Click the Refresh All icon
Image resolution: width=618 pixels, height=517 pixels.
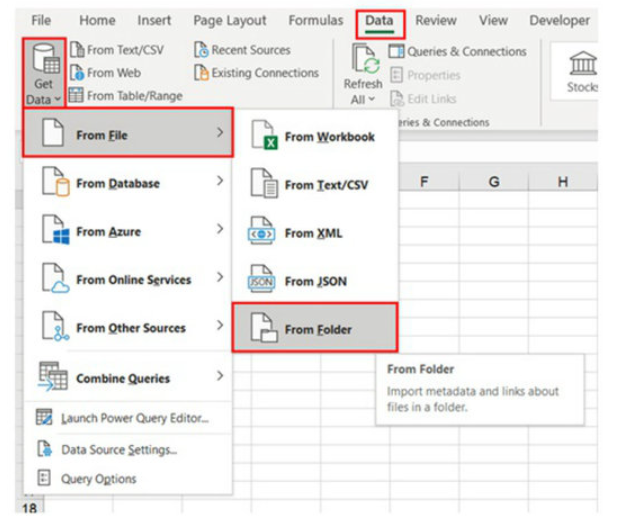pyautogui.click(x=366, y=58)
